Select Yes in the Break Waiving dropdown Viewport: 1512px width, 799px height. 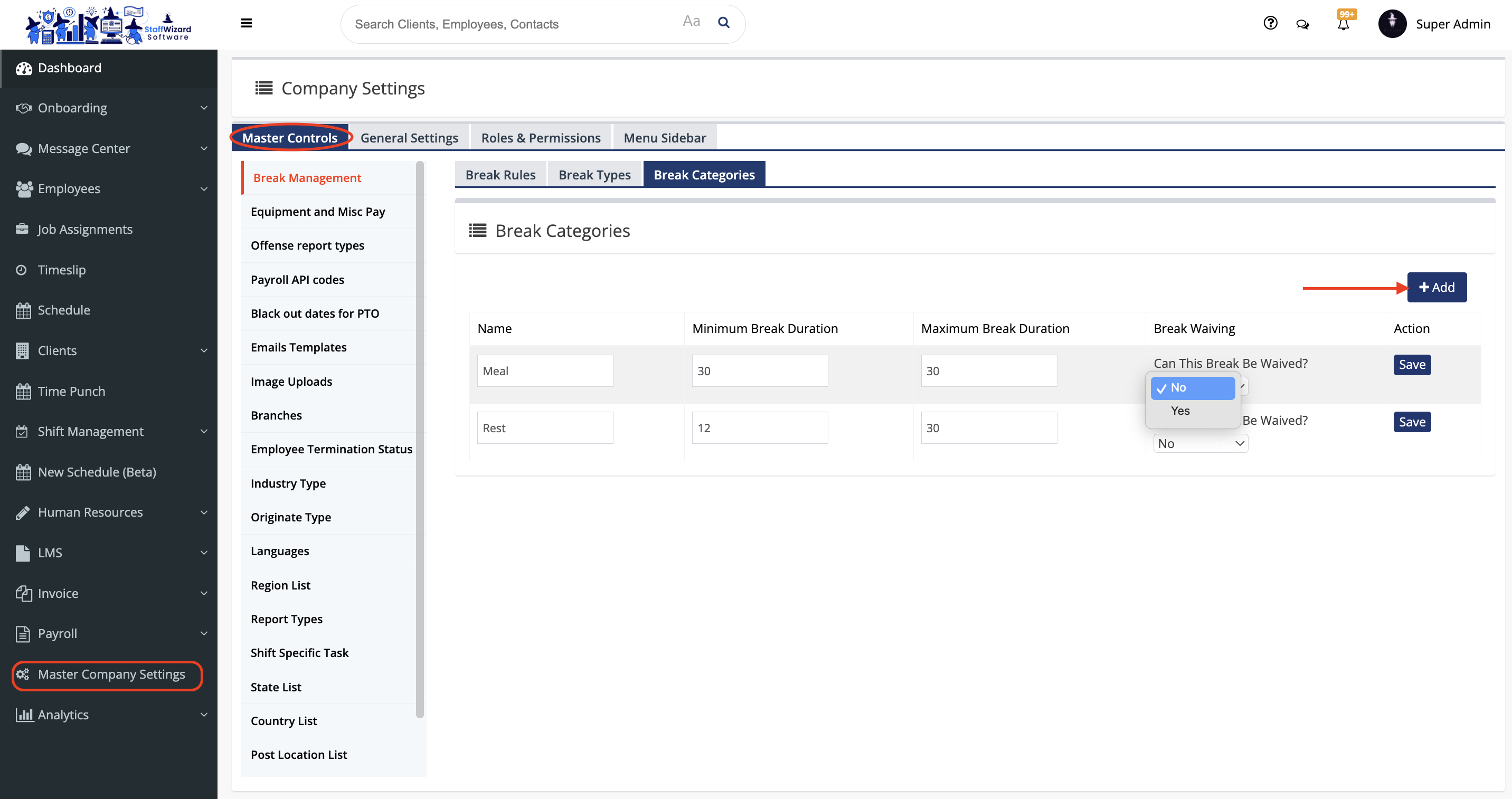[x=1180, y=411]
